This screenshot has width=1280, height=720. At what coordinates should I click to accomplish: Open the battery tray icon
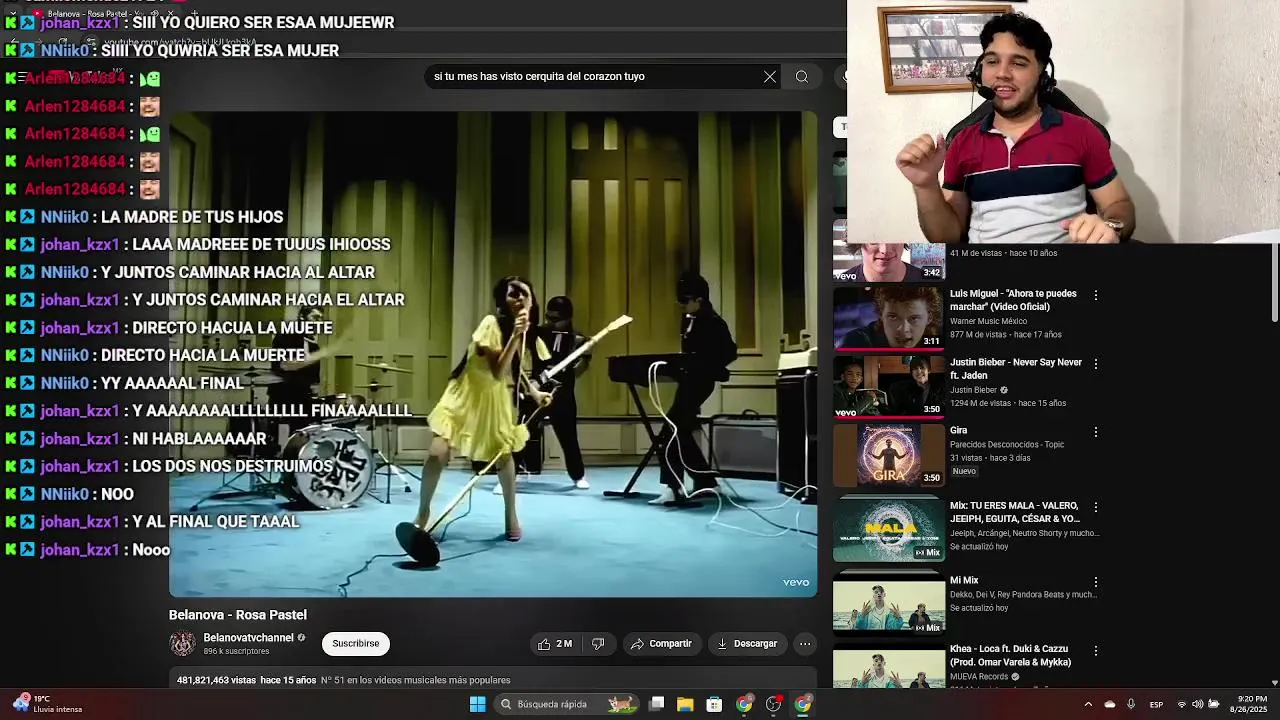1214,704
